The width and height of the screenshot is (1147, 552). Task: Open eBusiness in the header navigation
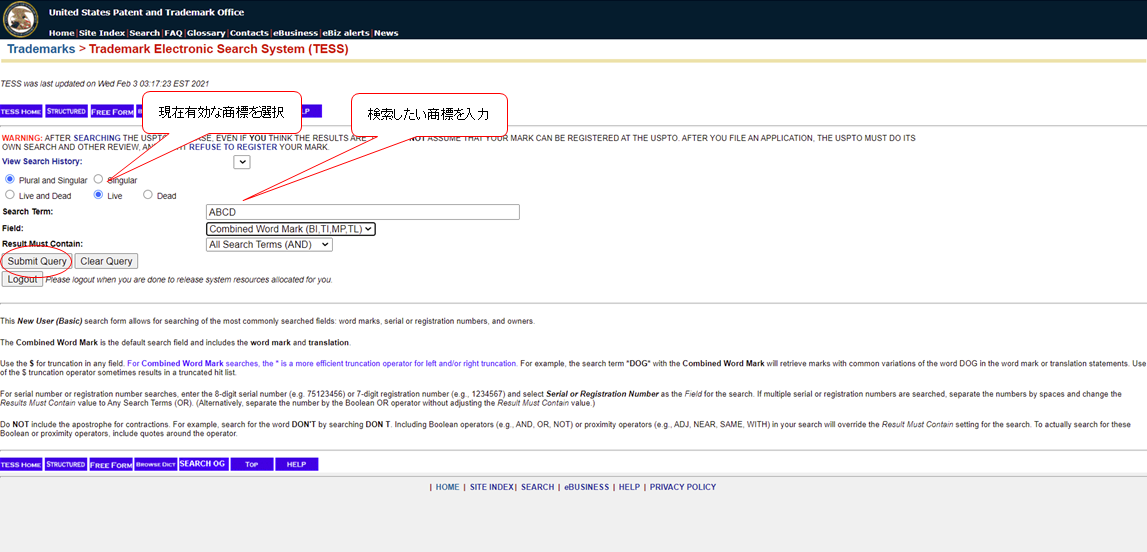(x=296, y=33)
